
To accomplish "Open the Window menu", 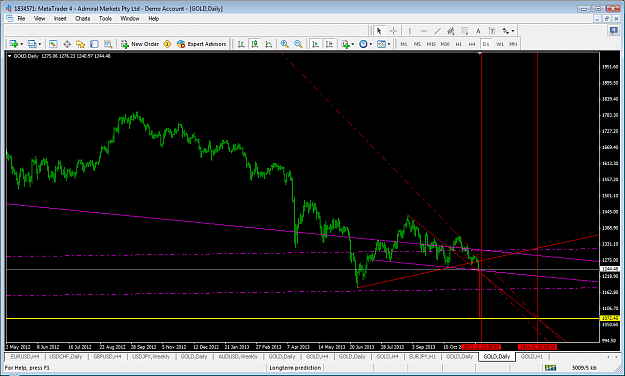I will (x=130, y=18).
